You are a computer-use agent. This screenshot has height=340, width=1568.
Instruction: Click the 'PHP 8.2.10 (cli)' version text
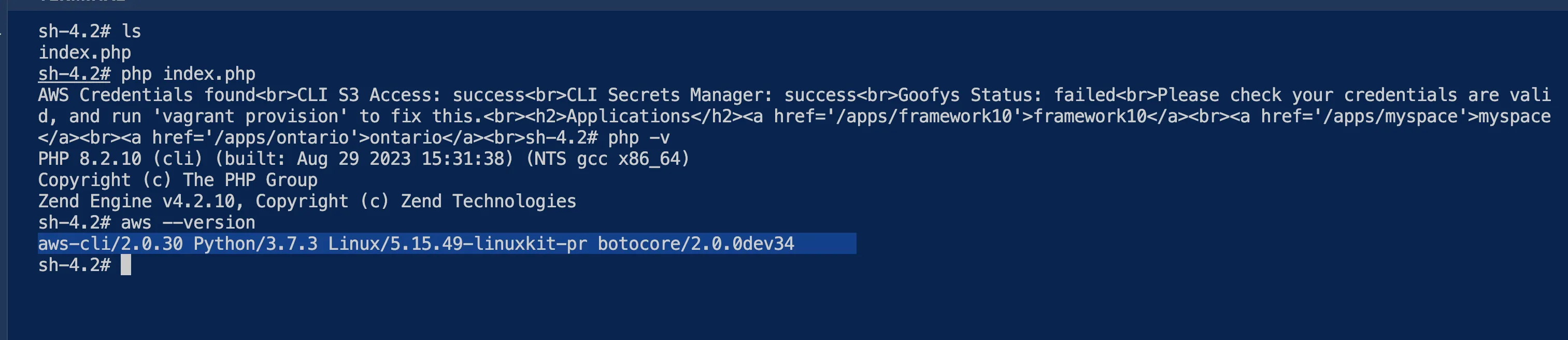tap(121, 159)
